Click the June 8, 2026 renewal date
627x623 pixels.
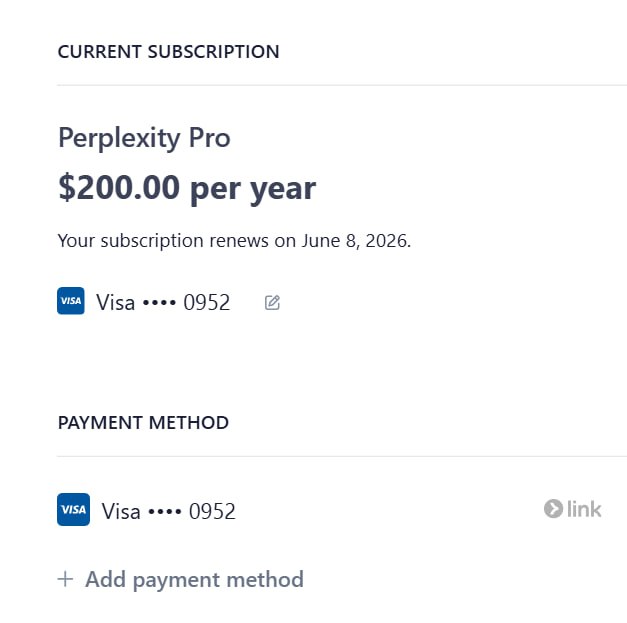[356, 241]
